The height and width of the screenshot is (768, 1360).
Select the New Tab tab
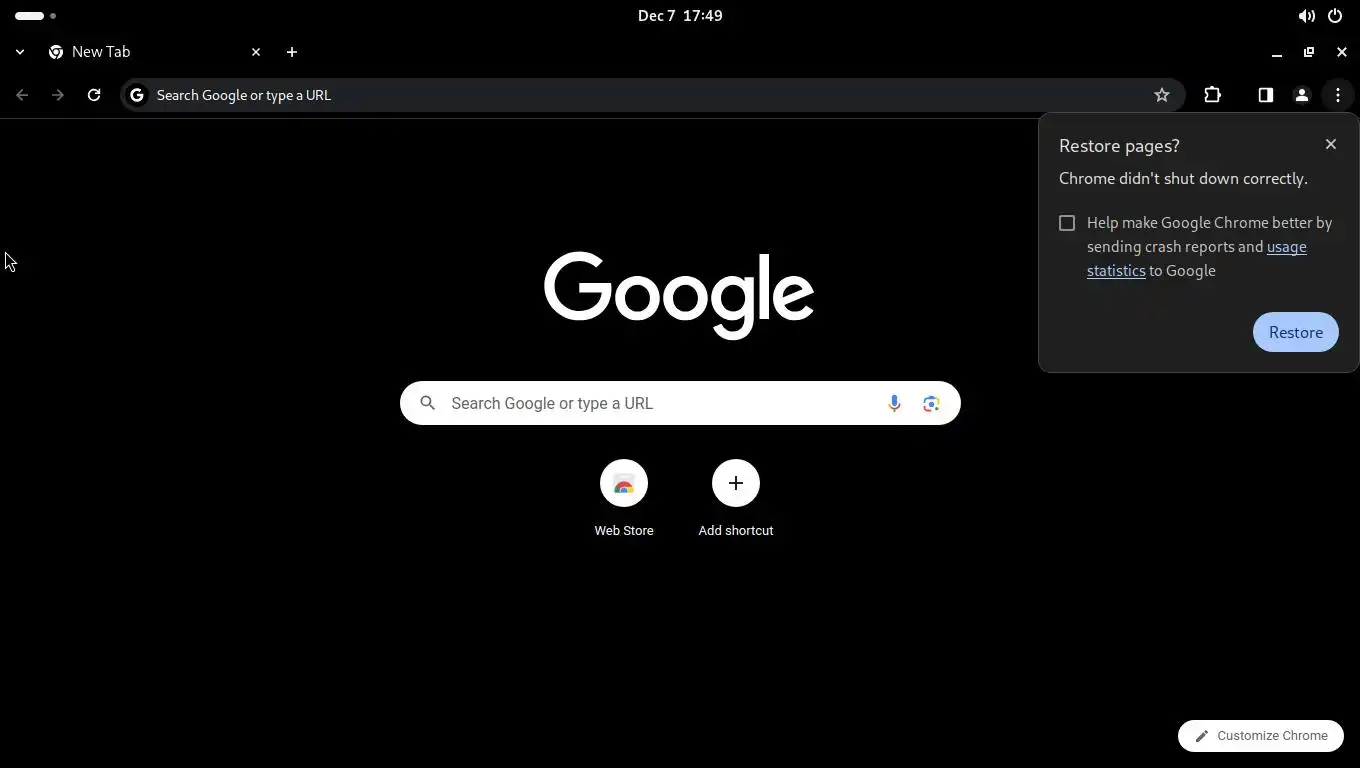(155, 52)
